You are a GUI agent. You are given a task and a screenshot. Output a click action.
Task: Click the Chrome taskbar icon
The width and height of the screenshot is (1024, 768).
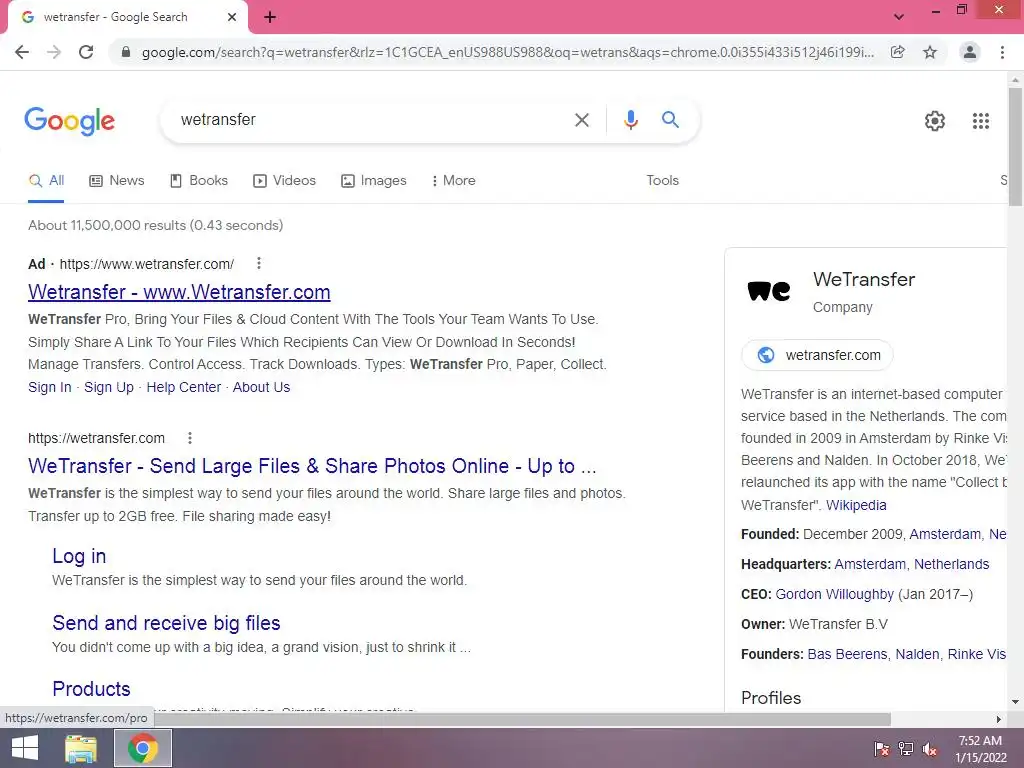pyautogui.click(x=143, y=748)
